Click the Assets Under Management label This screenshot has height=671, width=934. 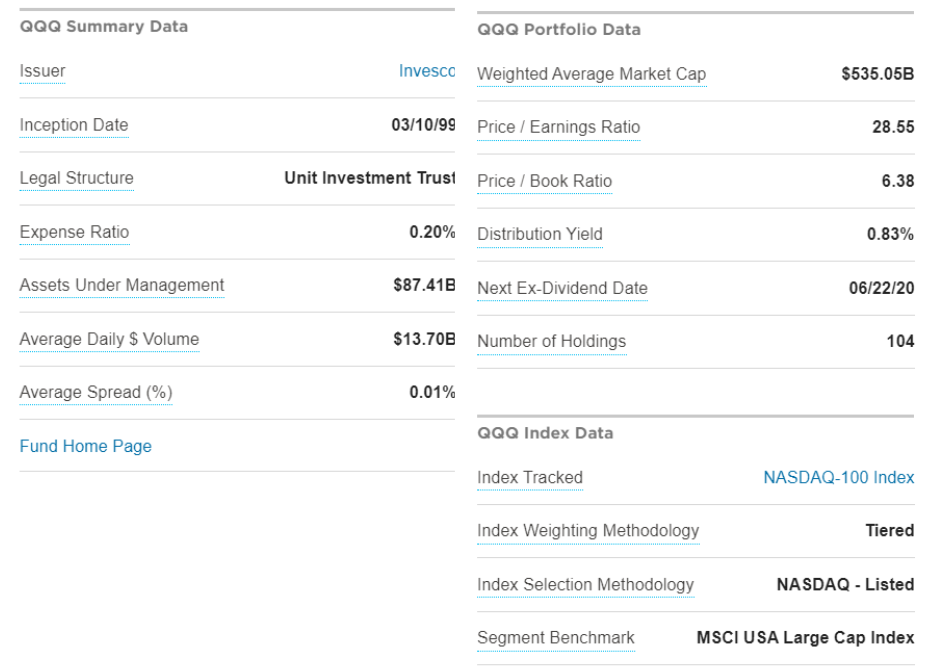coord(122,285)
